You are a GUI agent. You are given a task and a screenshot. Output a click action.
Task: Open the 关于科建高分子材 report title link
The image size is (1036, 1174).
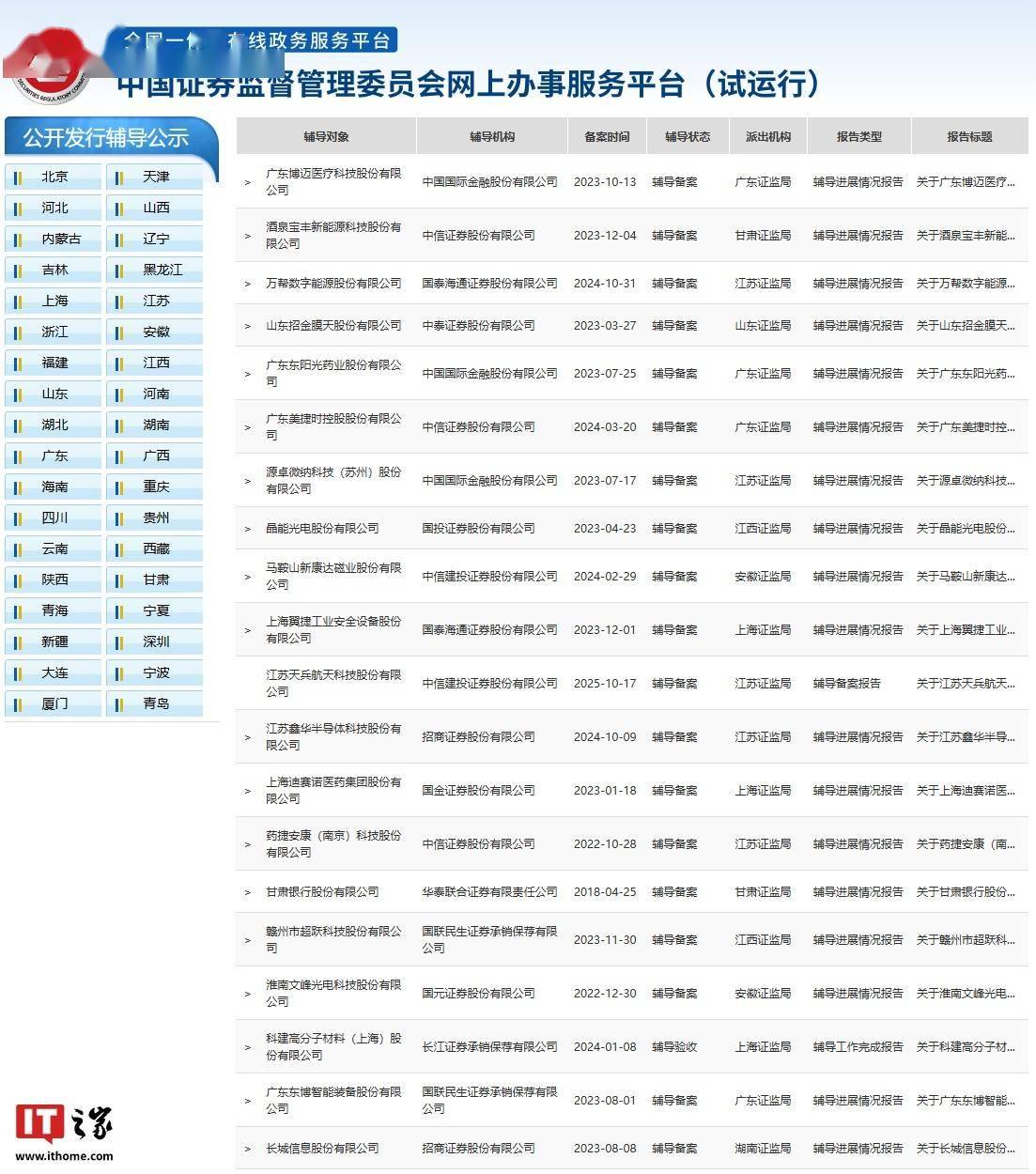coord(966,1047)
